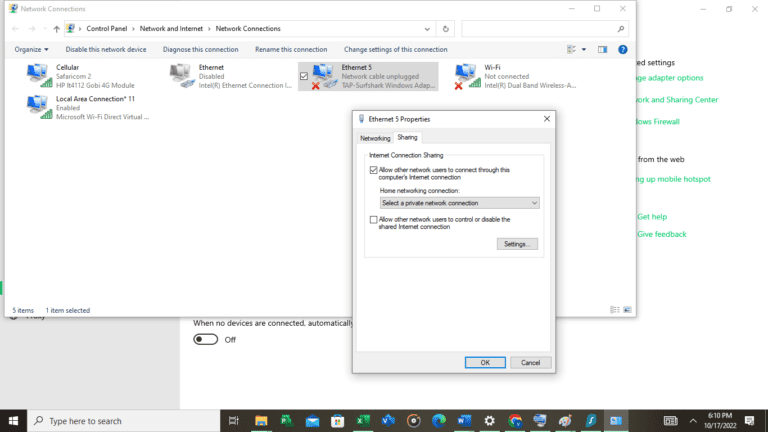Open the change view options dropdown arrow
Screen dimensions: 768x432
coord(584,49)
